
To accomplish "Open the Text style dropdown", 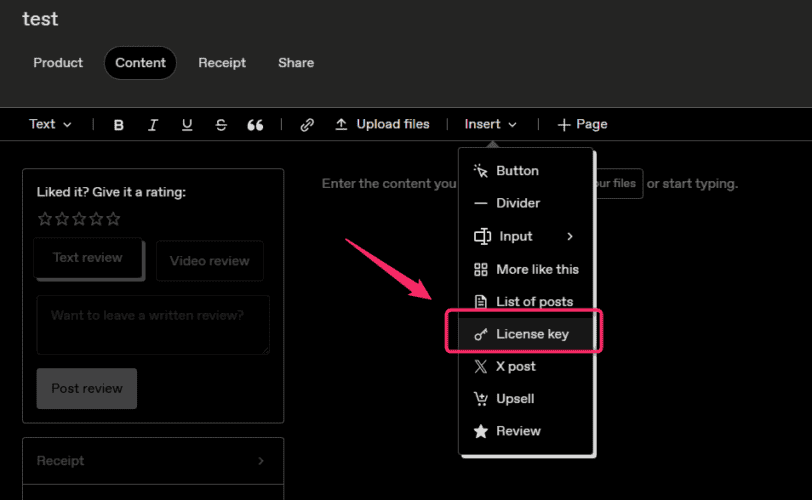I will 50,124.
